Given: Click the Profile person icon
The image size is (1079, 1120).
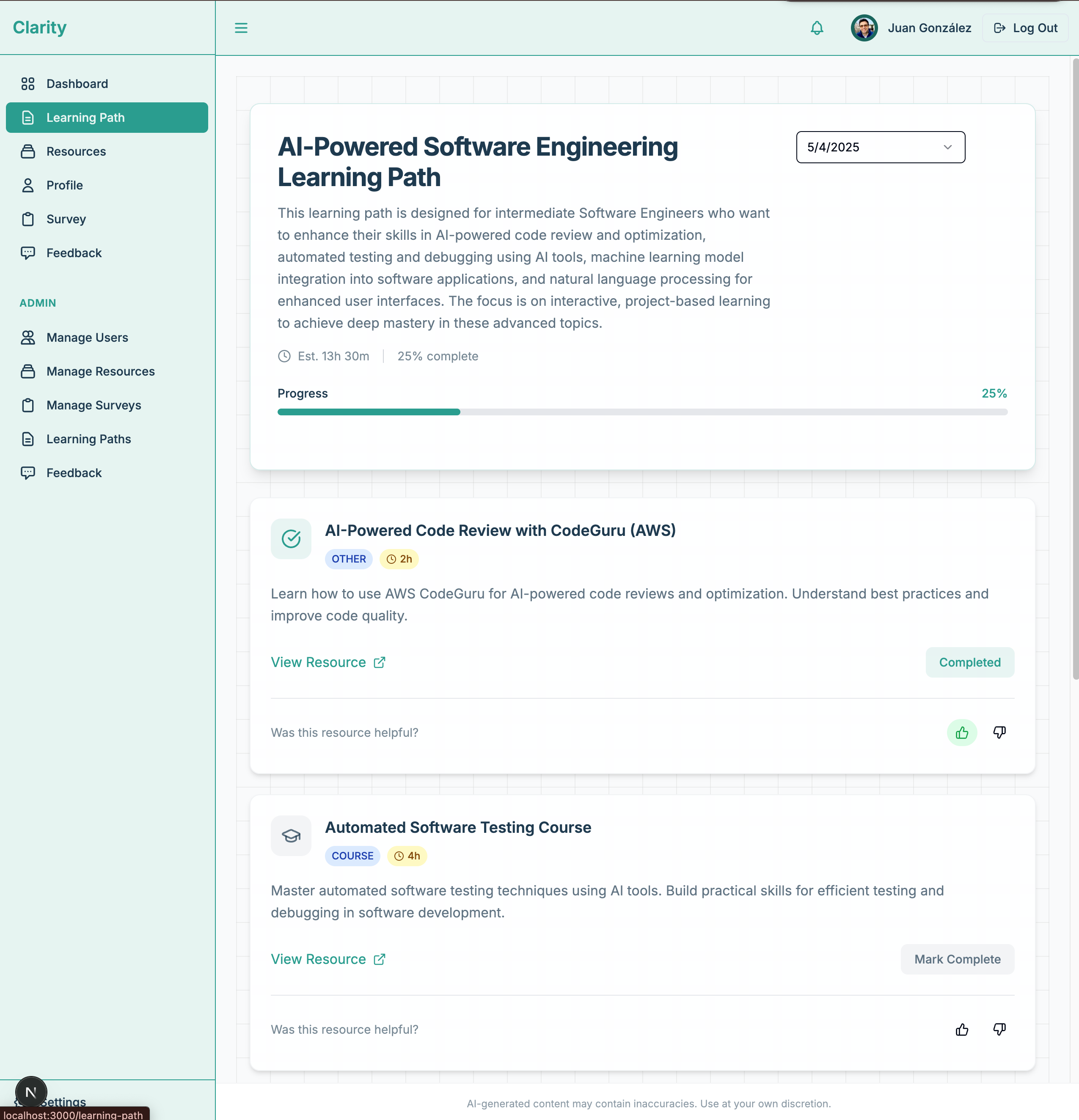Looking at the screenshot, I should [x=29, y=185].
